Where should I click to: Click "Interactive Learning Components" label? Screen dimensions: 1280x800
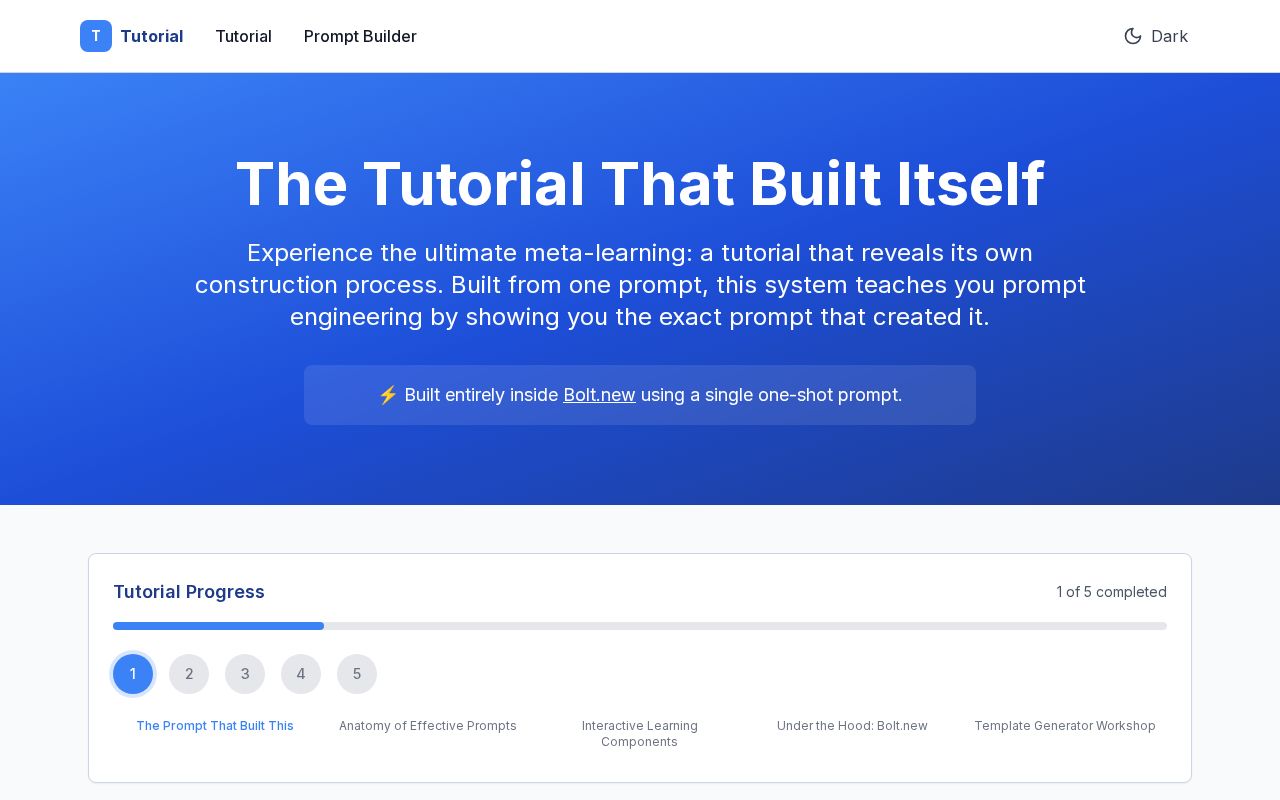pos(640,734)
